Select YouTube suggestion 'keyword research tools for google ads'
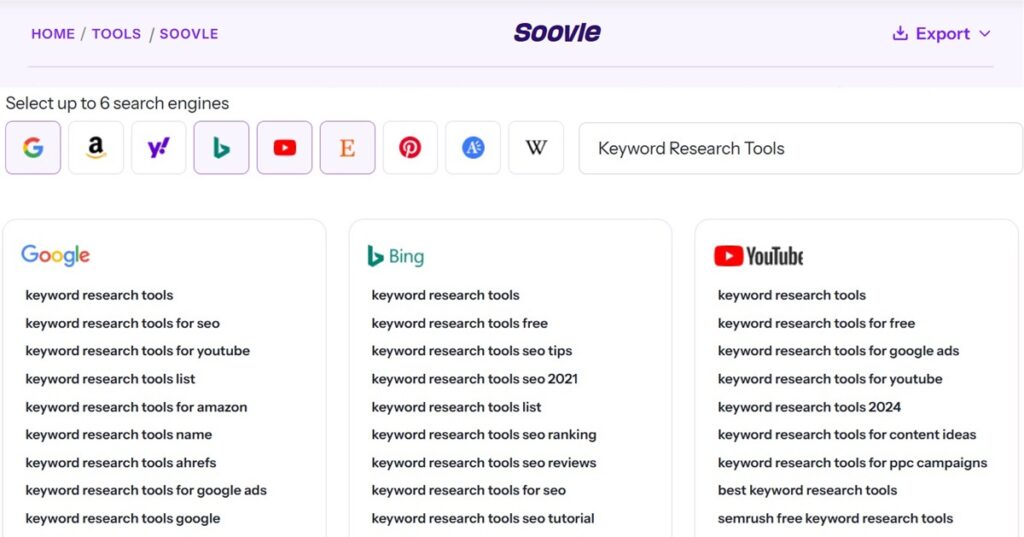 (839, 351)
